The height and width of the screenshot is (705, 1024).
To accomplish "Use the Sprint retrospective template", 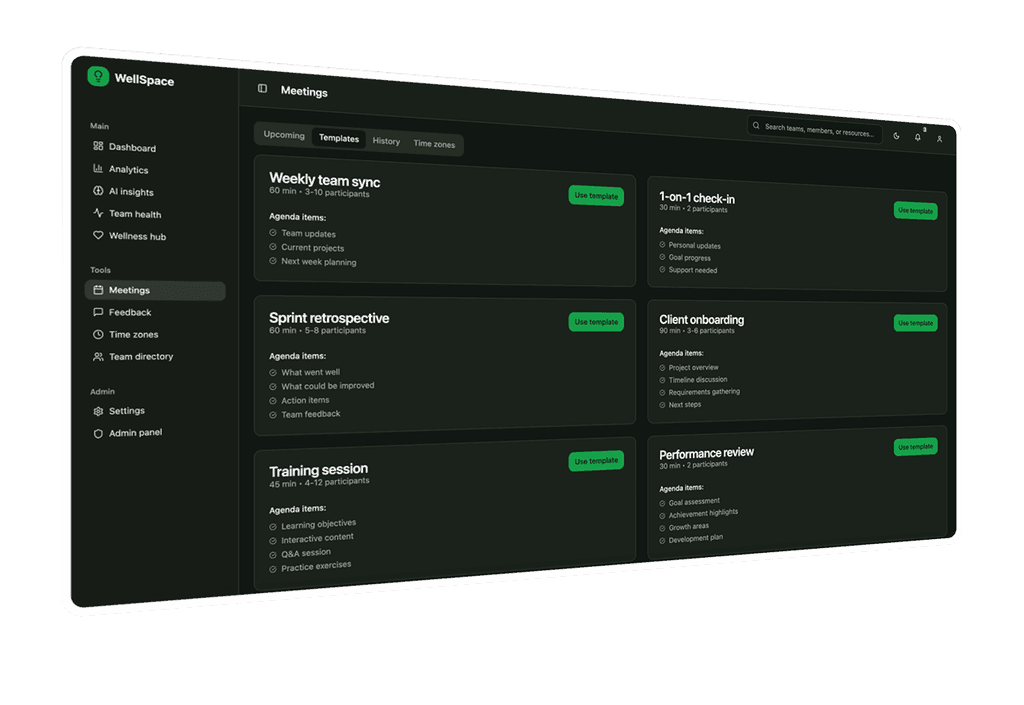I will (x=596, y=322).
